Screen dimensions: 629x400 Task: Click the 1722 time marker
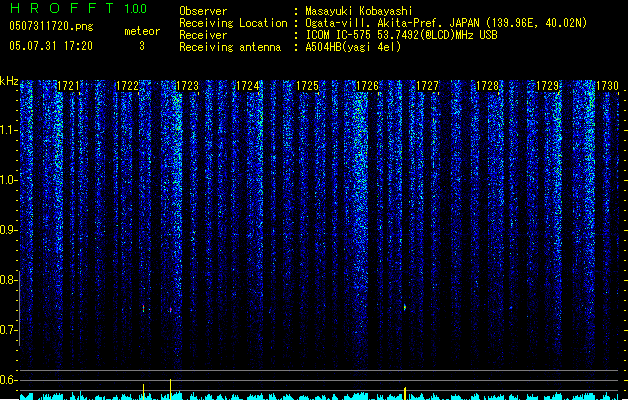click(x=127, y=86)
